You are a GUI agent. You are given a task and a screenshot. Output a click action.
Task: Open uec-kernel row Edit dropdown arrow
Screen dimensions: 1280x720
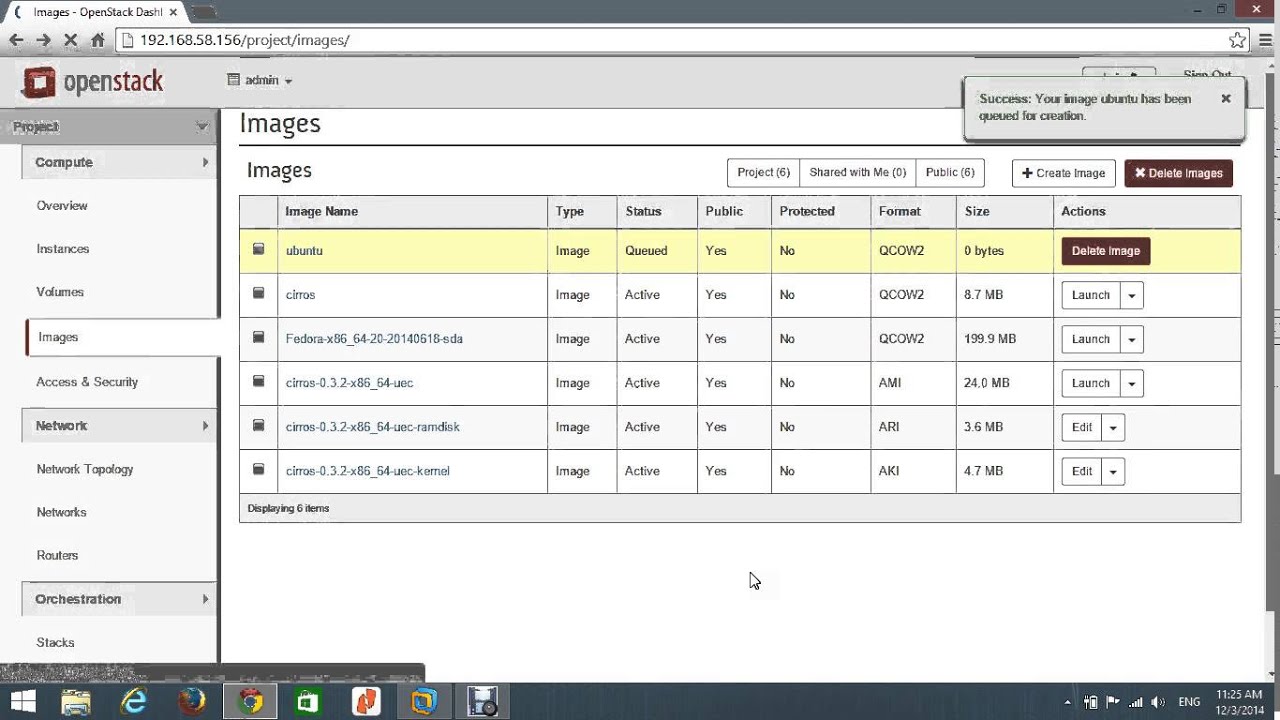click(1113, 471)
